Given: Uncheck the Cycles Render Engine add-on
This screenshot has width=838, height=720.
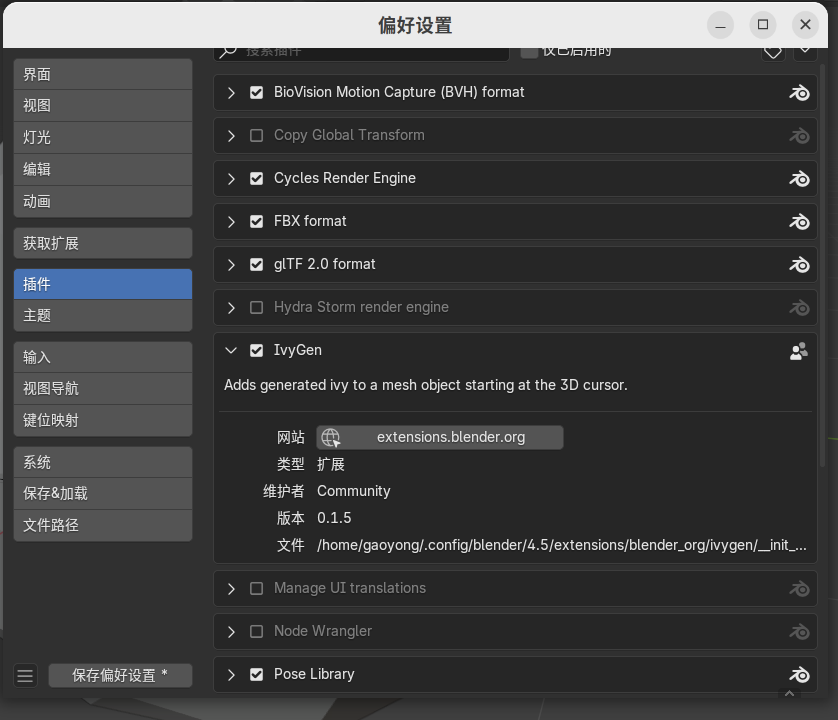Looking at the screenshot, I should coord(257,179).
